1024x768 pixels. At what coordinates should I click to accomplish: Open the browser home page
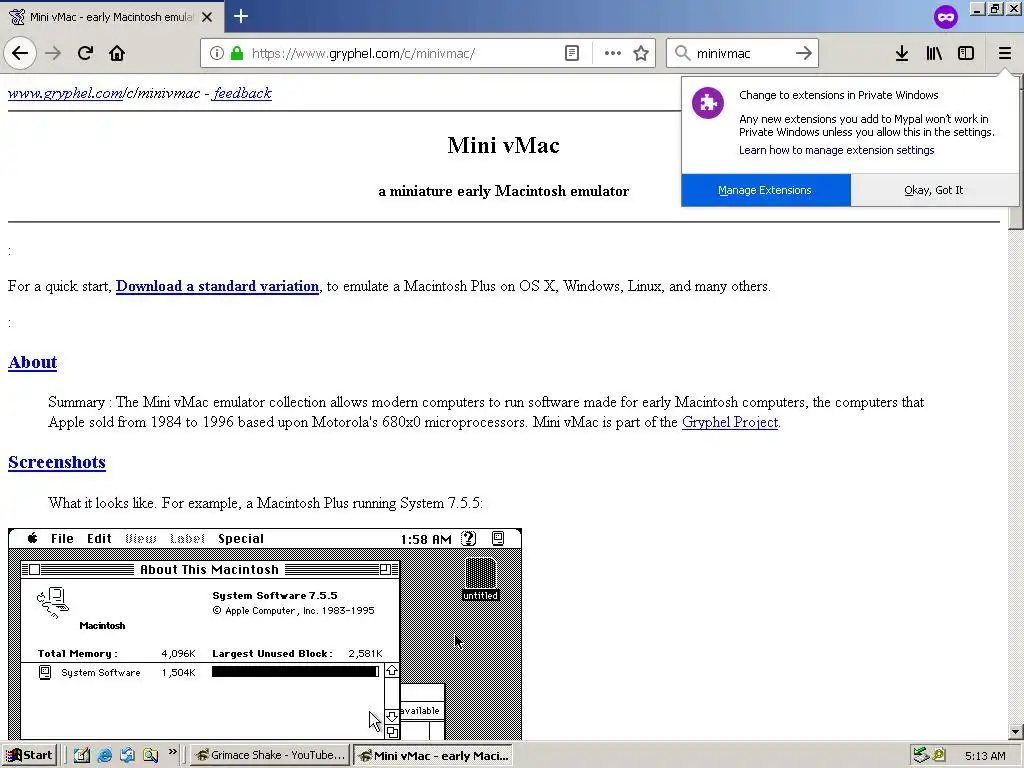pyautogui.click(x=117, y=53)
